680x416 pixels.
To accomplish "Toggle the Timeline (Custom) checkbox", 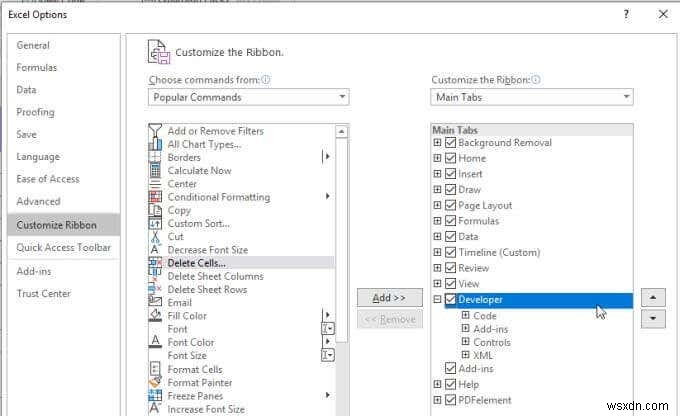I will (451, 252).
